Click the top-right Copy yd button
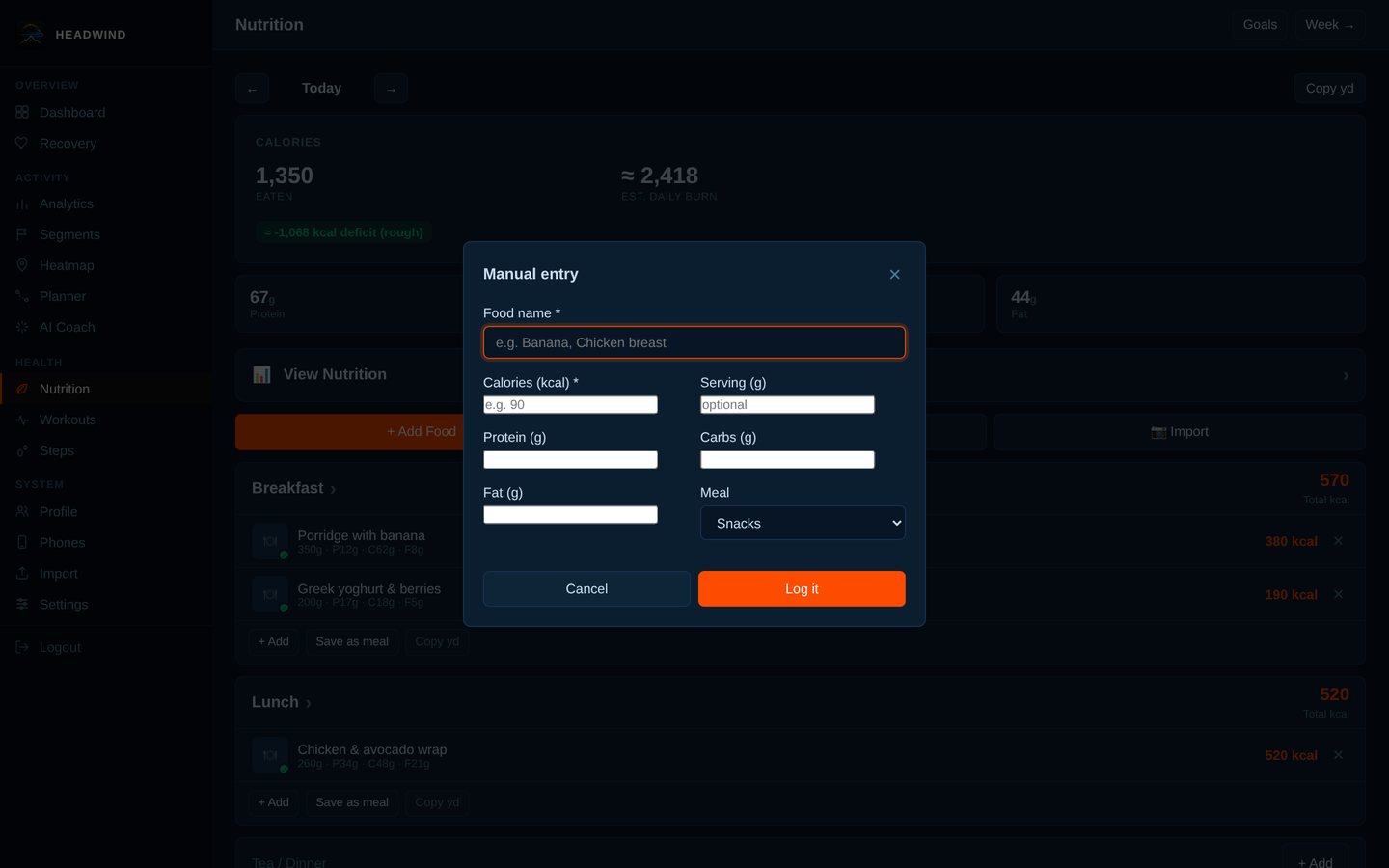Viewport: 1389px width, 868px height. click(1329, 89)
